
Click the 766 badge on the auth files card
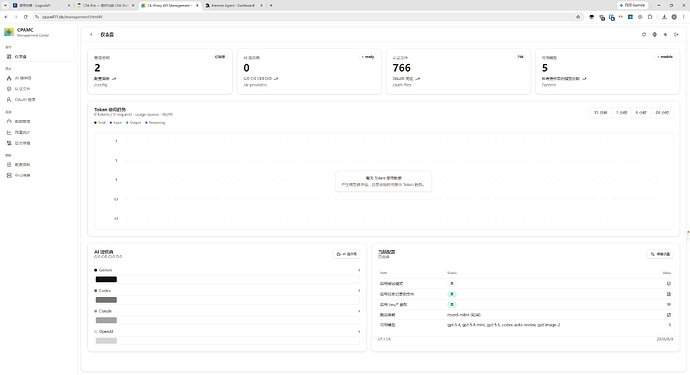(521, 57)
